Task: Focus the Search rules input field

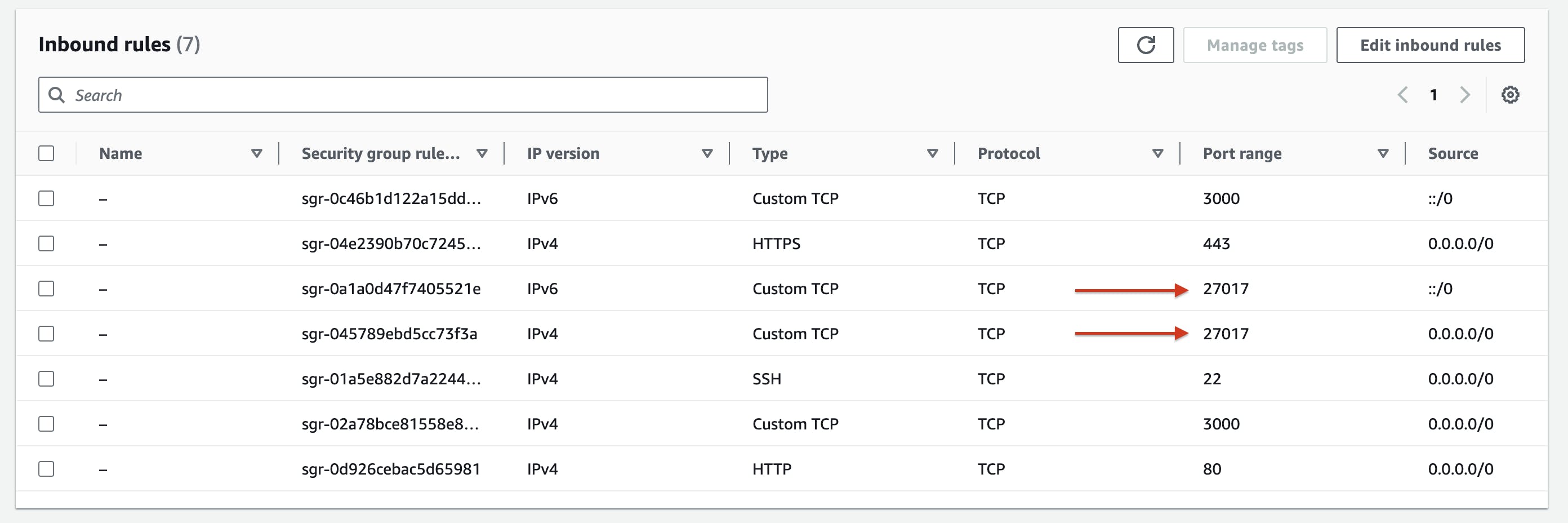Action: click(x=414, y=95)
